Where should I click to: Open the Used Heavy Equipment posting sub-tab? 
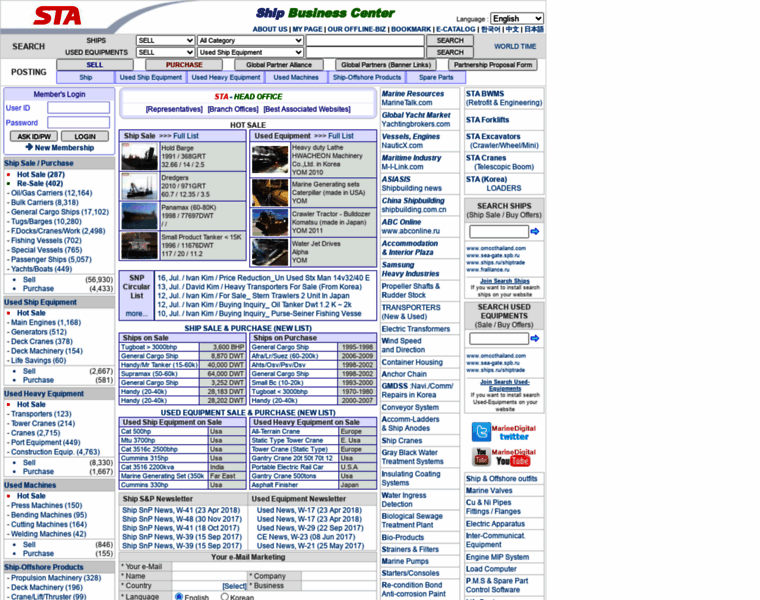click(x=226, y=77)
